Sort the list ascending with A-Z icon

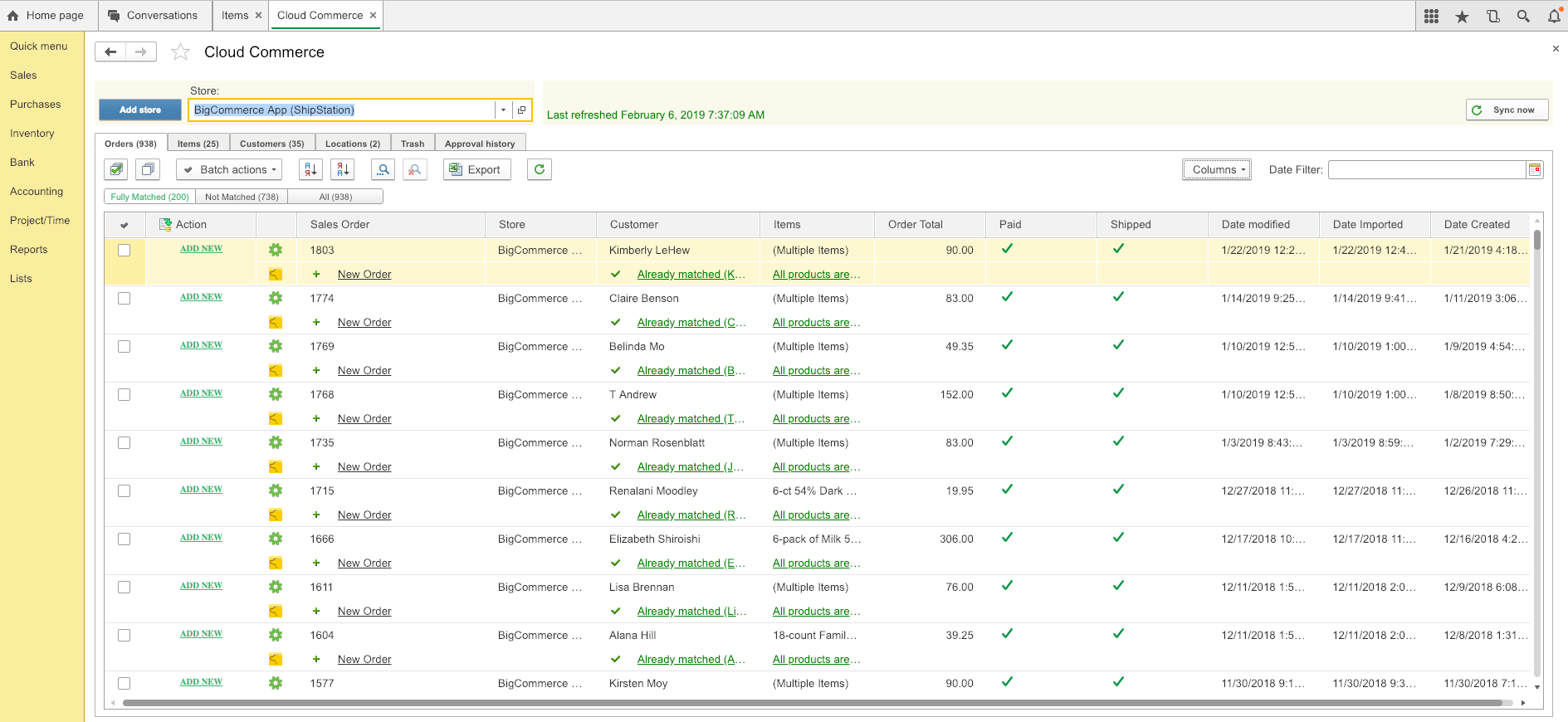[310, 169]
